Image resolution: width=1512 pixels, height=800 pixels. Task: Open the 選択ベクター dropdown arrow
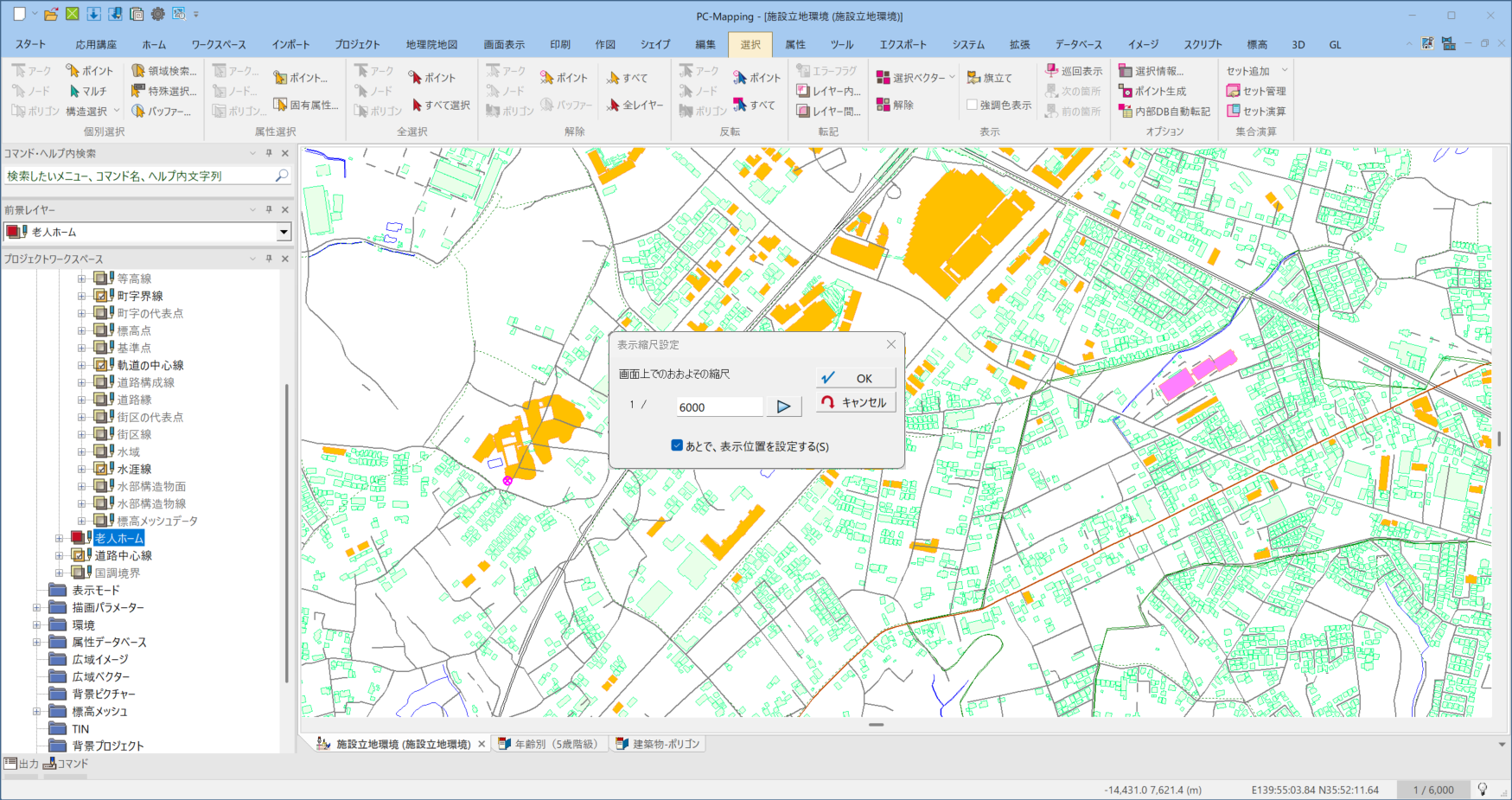point(952,77)
